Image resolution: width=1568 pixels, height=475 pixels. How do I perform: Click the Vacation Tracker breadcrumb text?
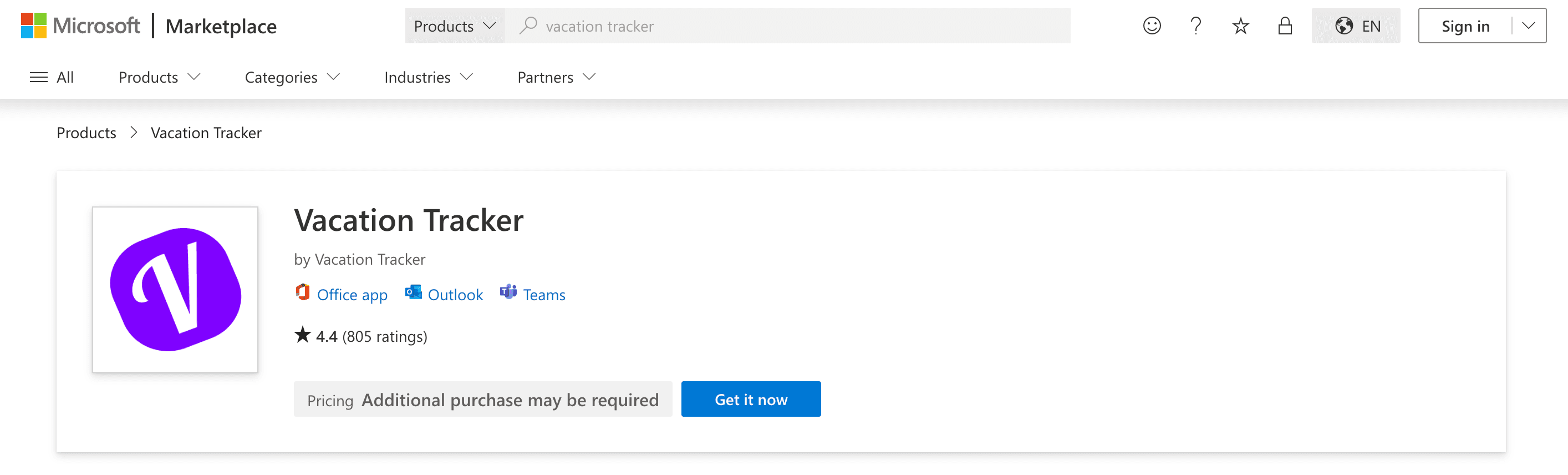[206, 133]
